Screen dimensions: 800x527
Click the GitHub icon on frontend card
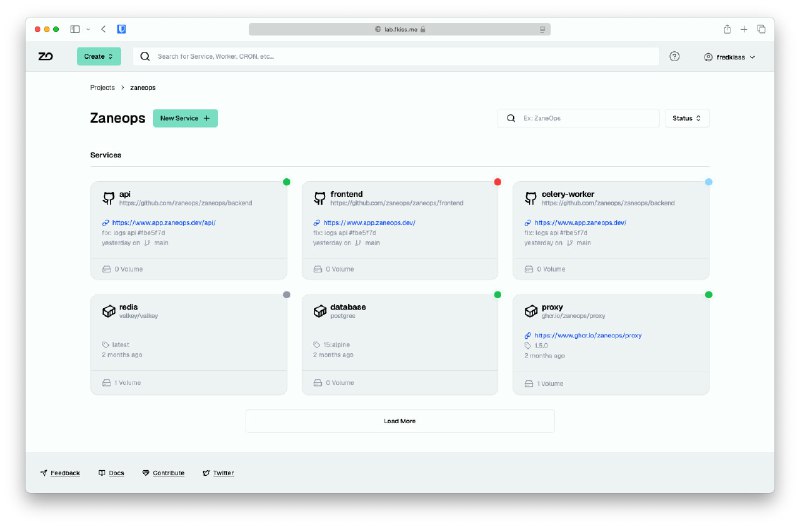coord(319,198)
